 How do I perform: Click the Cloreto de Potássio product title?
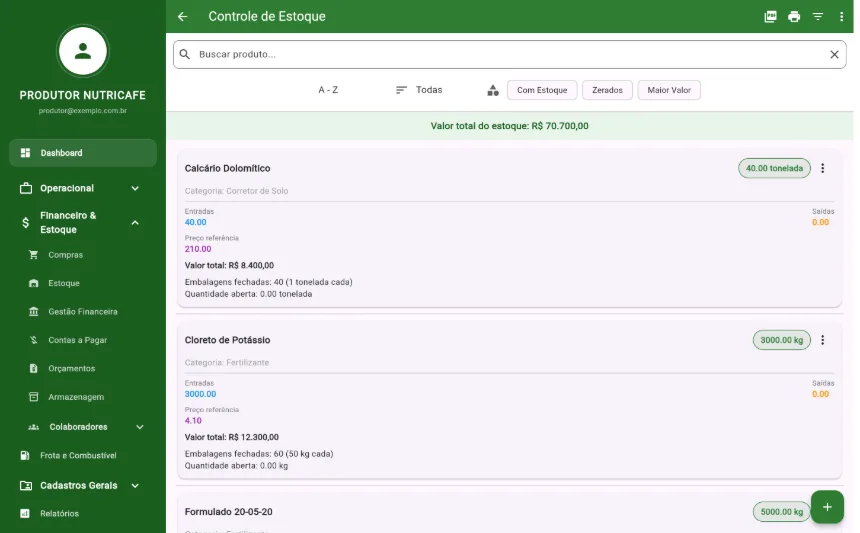click(x=227, y=340)
